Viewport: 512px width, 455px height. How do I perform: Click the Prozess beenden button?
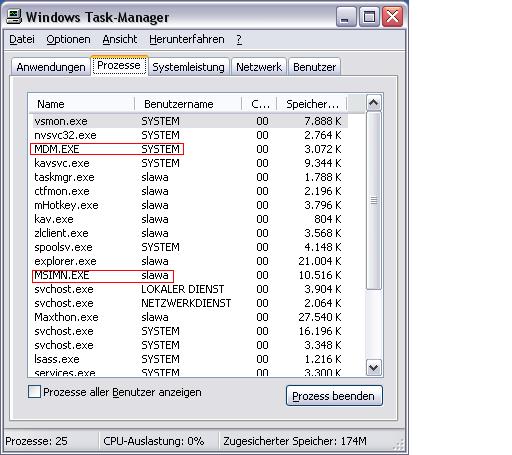[x=334, y=396]
